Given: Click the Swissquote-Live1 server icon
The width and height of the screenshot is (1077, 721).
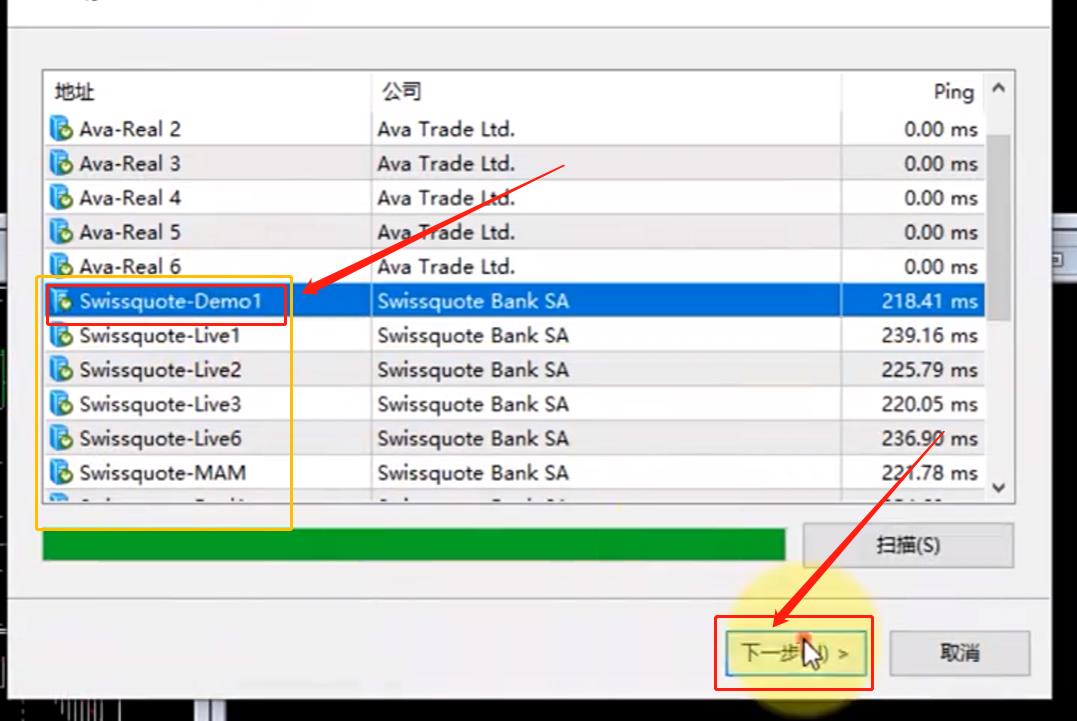Looking at the screenshot, I should 62,336.
